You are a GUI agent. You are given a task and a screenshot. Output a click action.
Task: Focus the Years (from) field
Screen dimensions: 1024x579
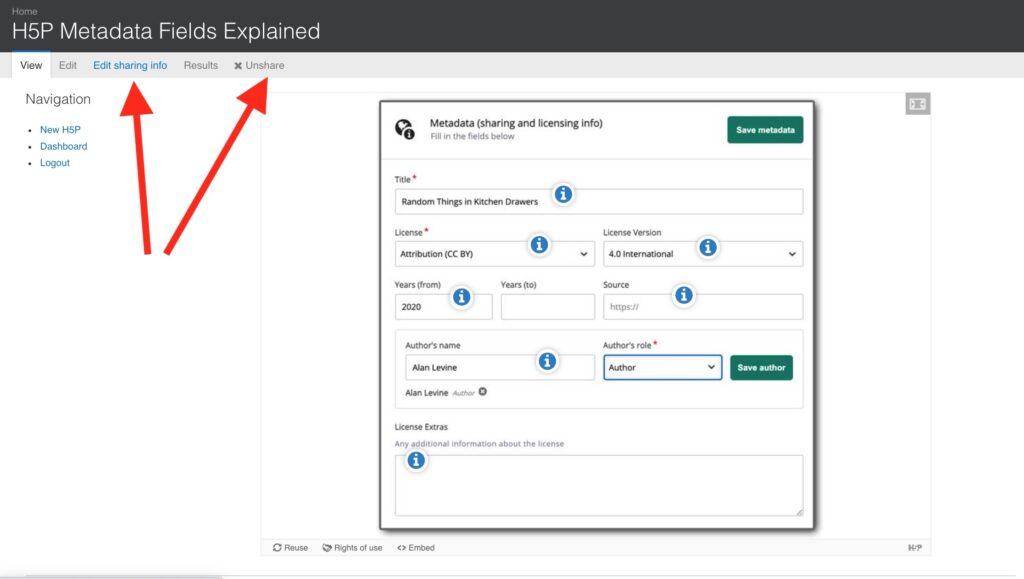point(443,307)
